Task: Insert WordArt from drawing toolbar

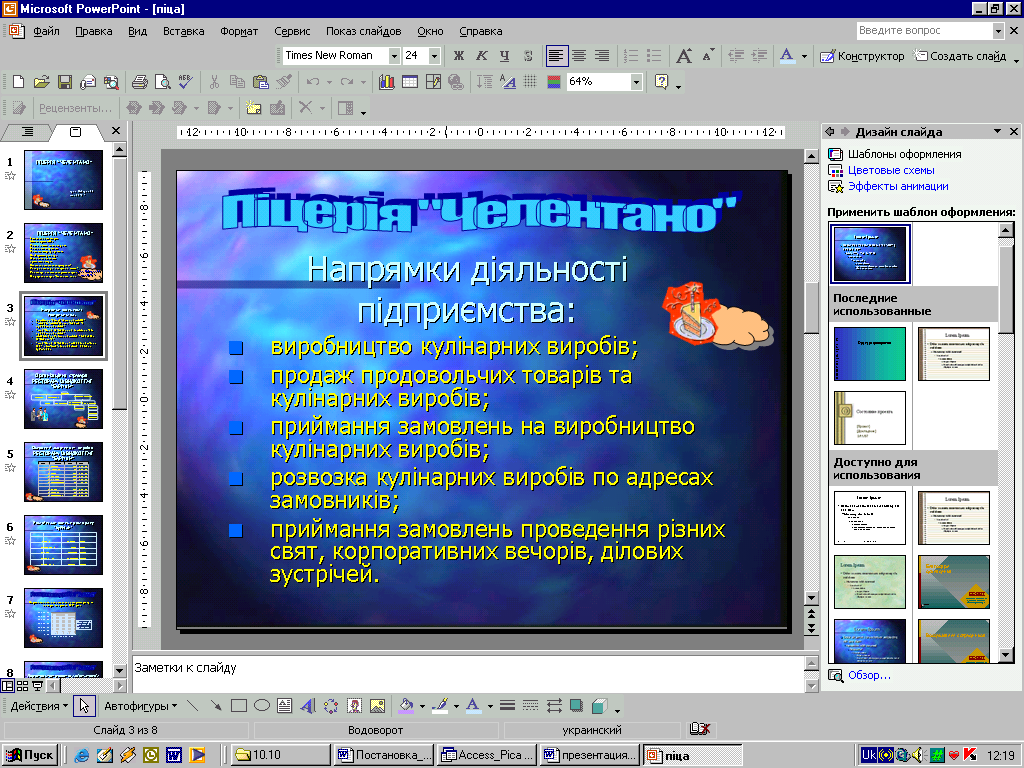Action: (x=308, y=706)
